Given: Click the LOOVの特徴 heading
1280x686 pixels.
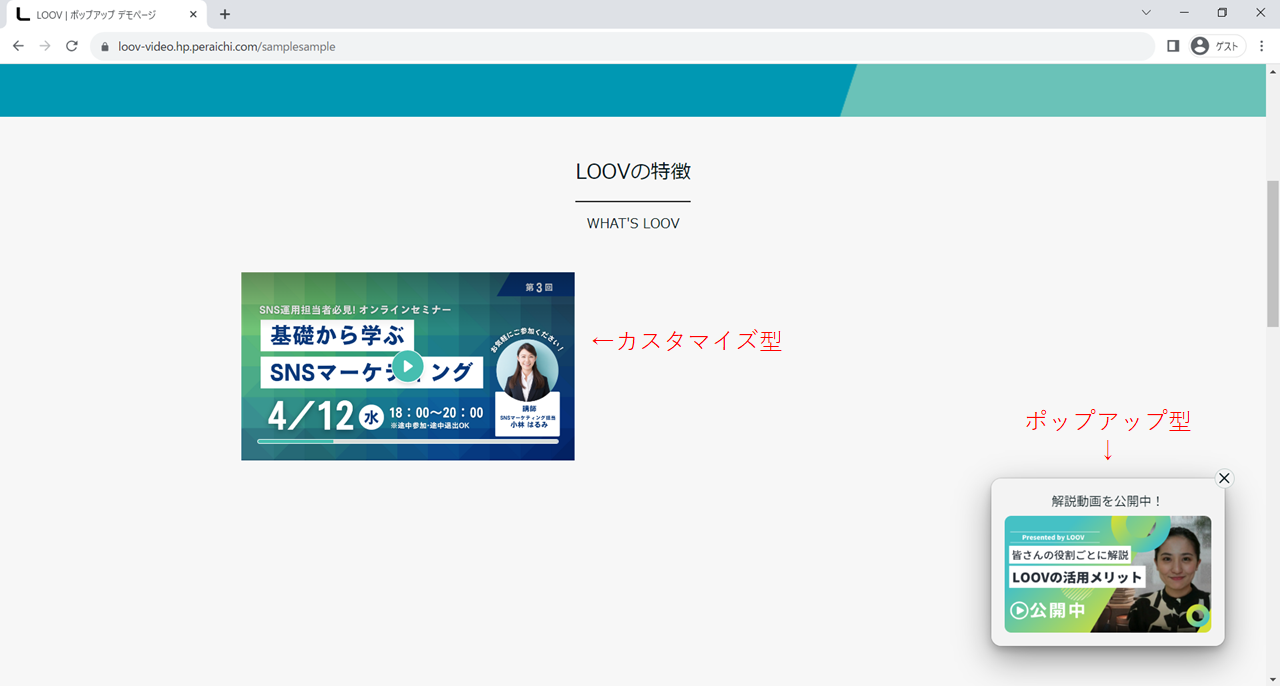Looking at the screenshot, I should coord(633,171).
